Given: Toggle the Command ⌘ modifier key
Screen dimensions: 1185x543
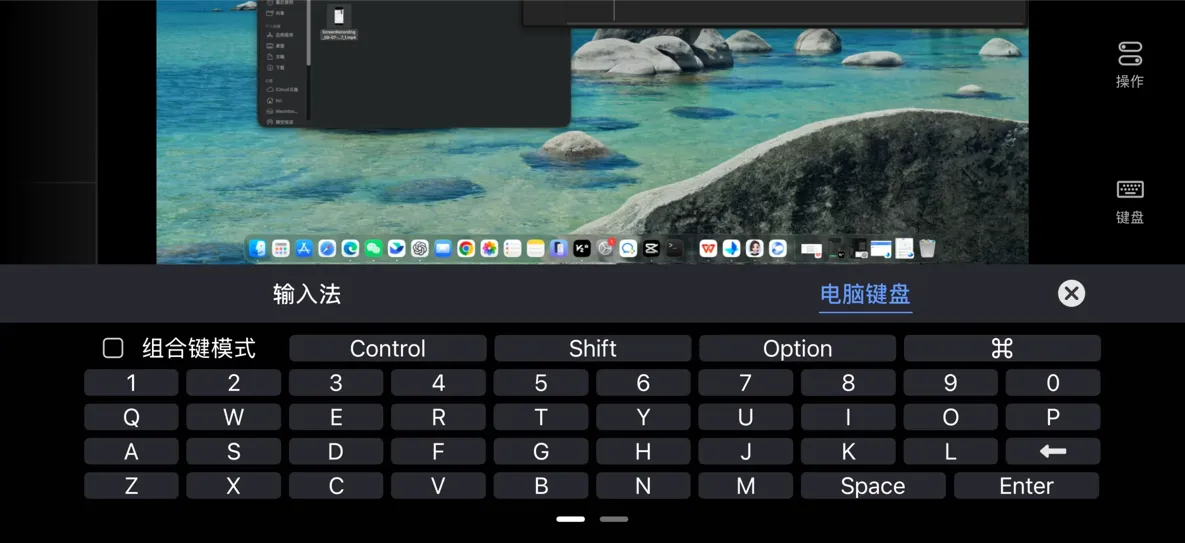Looking at the screenshot, I should (1002, 348).
